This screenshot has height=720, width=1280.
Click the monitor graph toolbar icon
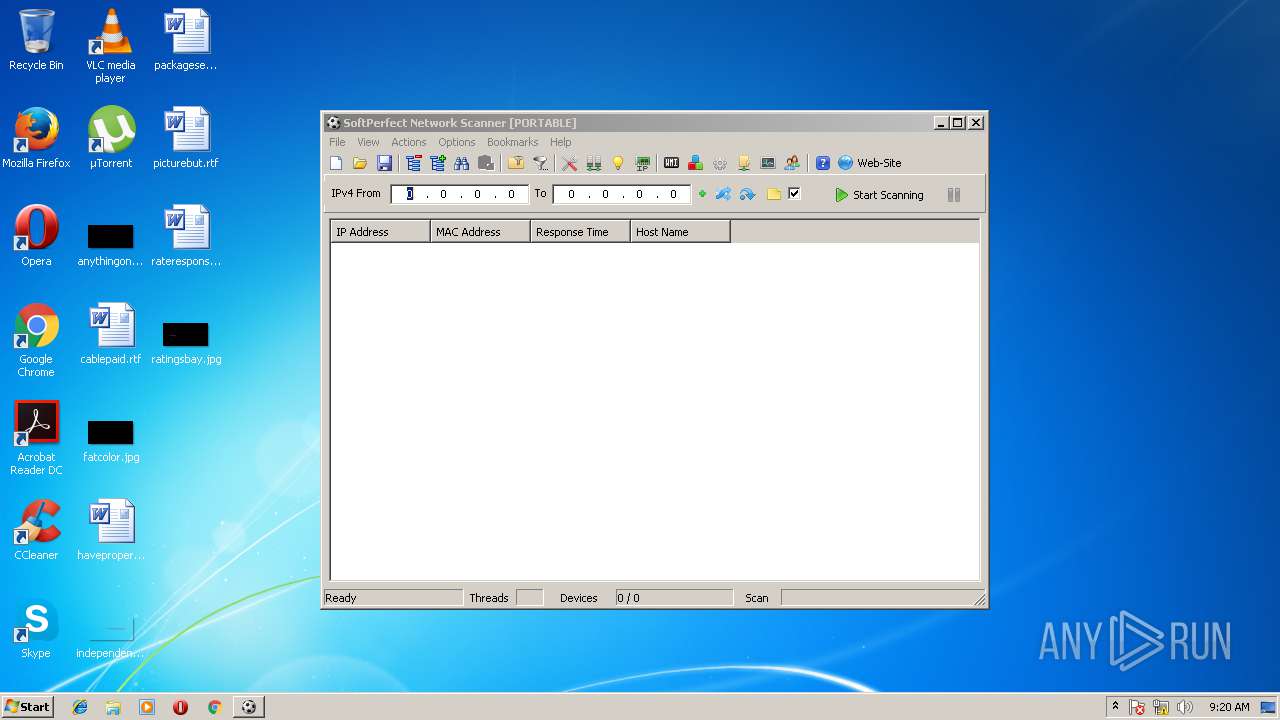click(x=768, y=163)
